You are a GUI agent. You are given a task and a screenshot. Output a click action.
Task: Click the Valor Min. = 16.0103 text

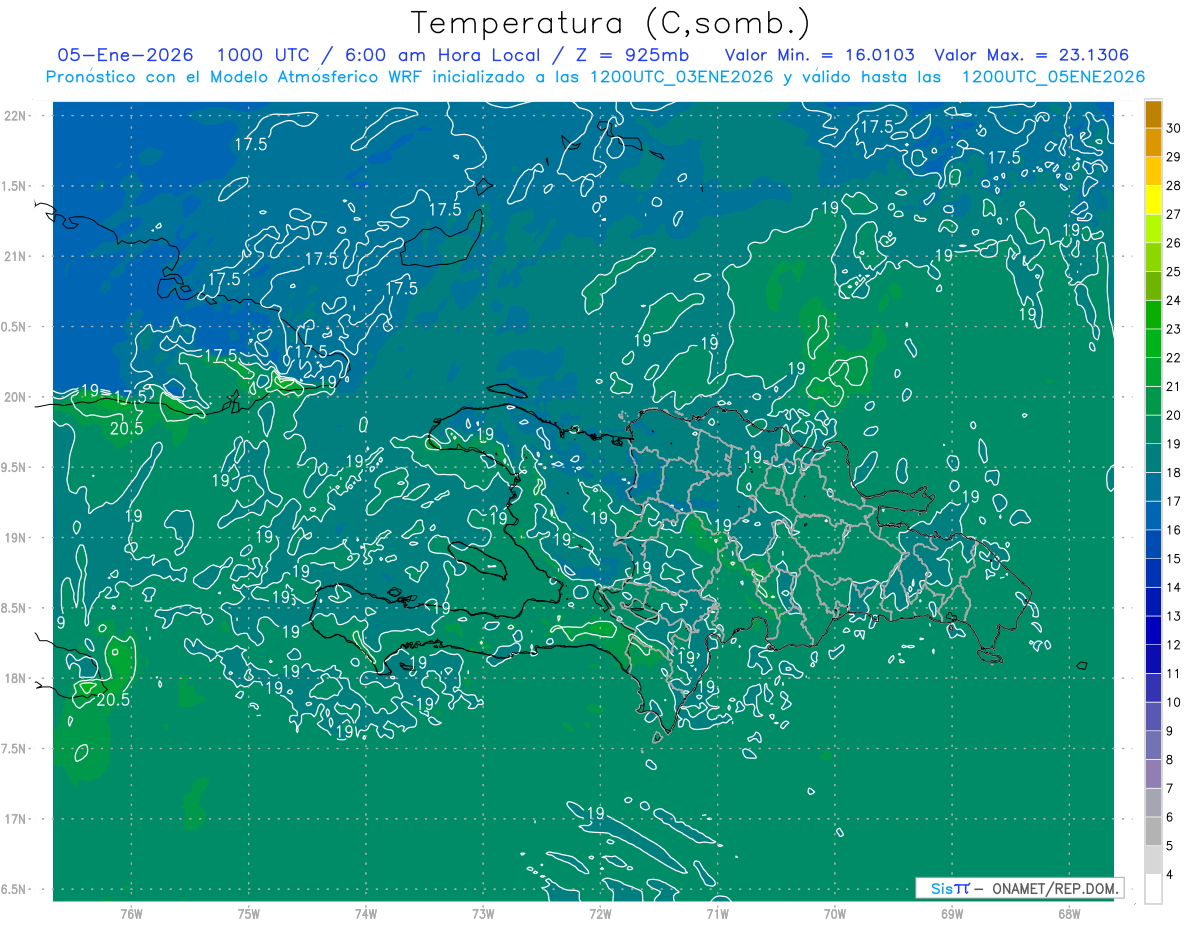[x=819, y=55]
